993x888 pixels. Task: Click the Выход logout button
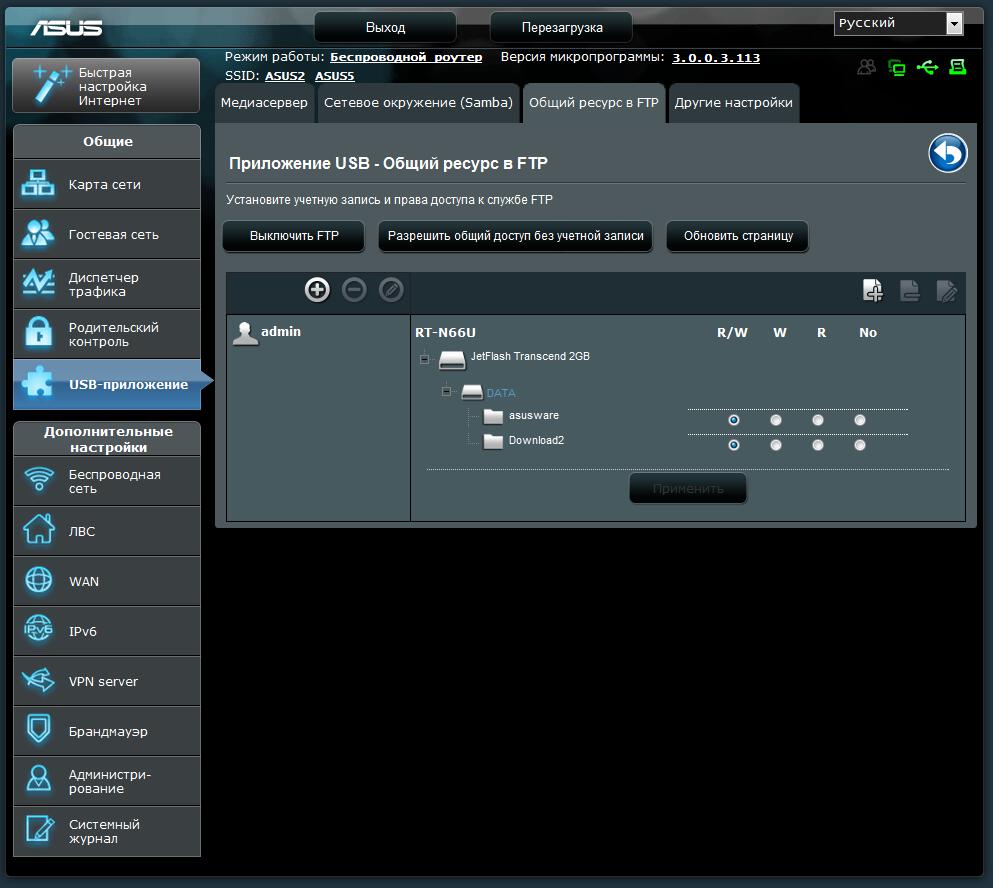(385, 28)
